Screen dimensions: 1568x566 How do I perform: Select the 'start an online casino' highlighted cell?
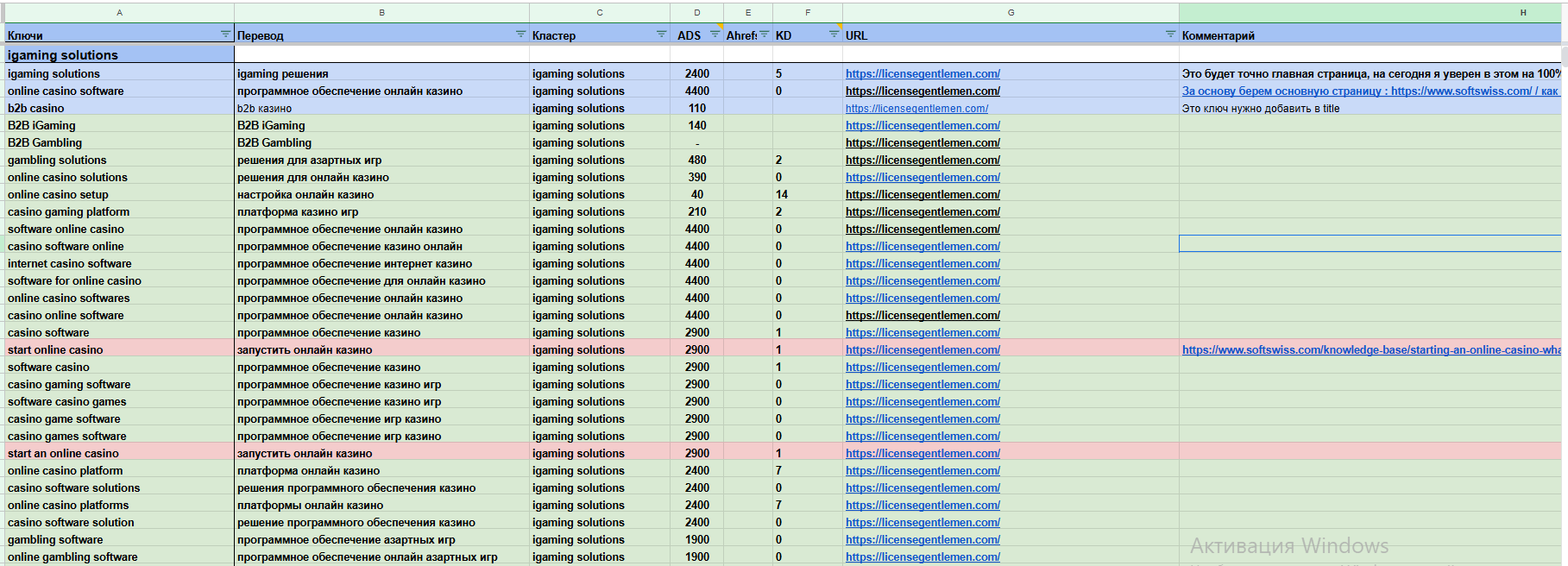click(x=63, y=454)
